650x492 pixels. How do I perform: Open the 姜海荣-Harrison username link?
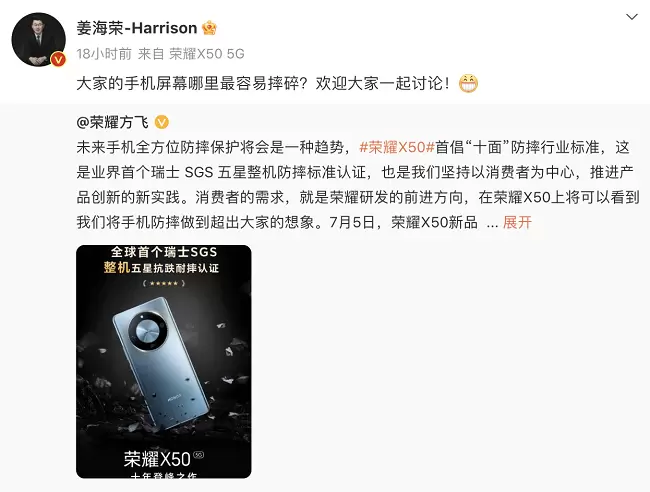tap(137, 28)
